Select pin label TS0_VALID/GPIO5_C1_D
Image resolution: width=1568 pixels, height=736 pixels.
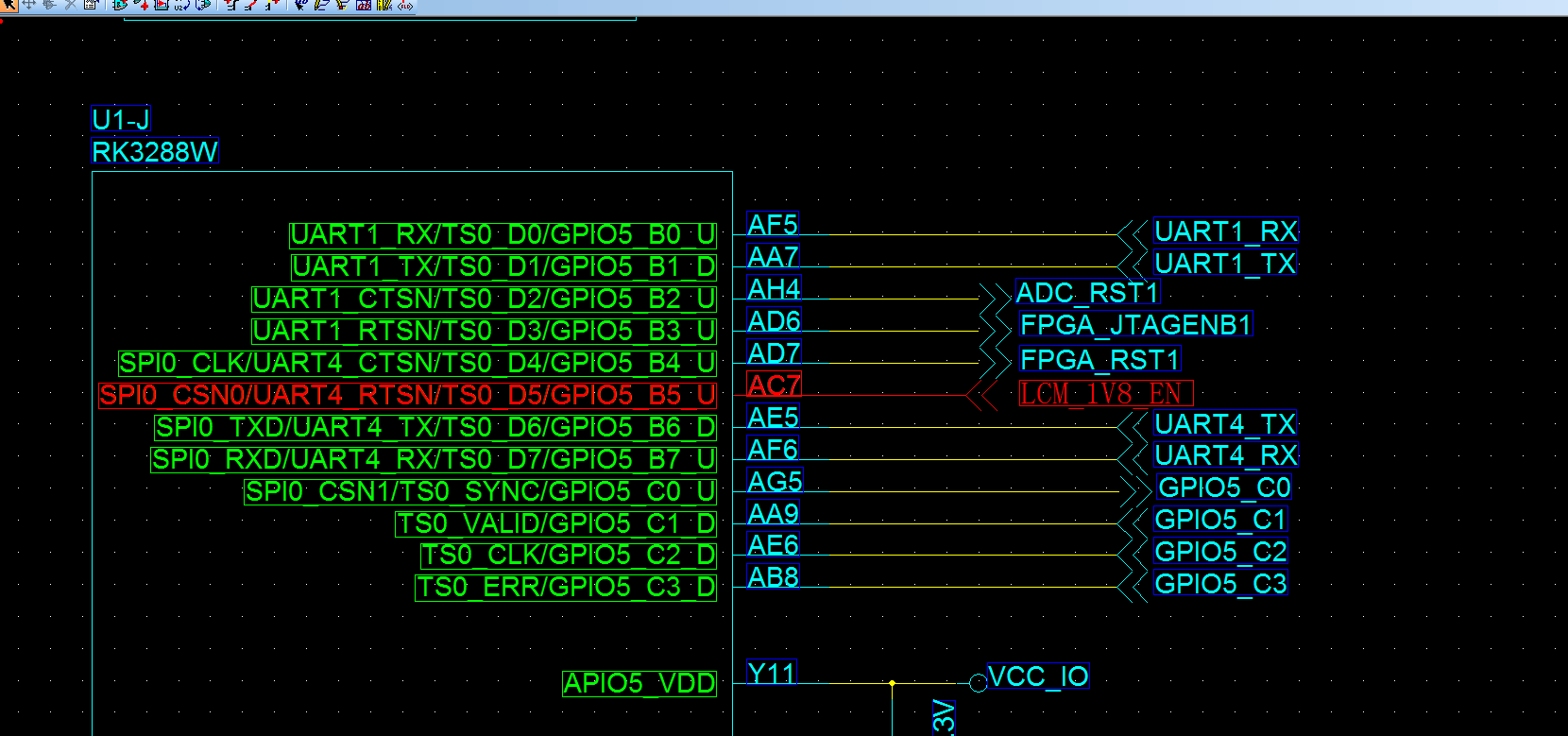(x=556, y=524)
